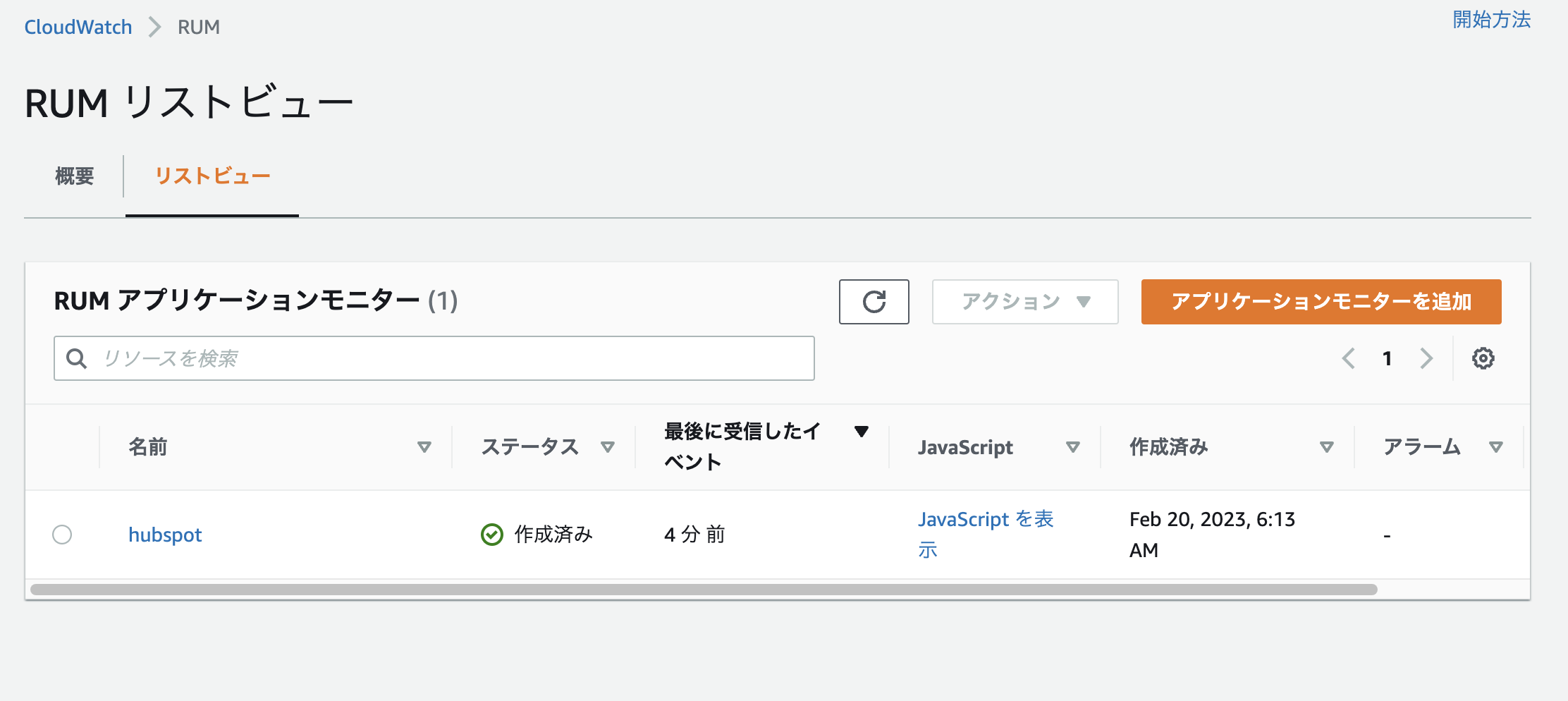Select the hubspot radio button
Viewport: 1568px width, 701px height.
tap(62, 535)
